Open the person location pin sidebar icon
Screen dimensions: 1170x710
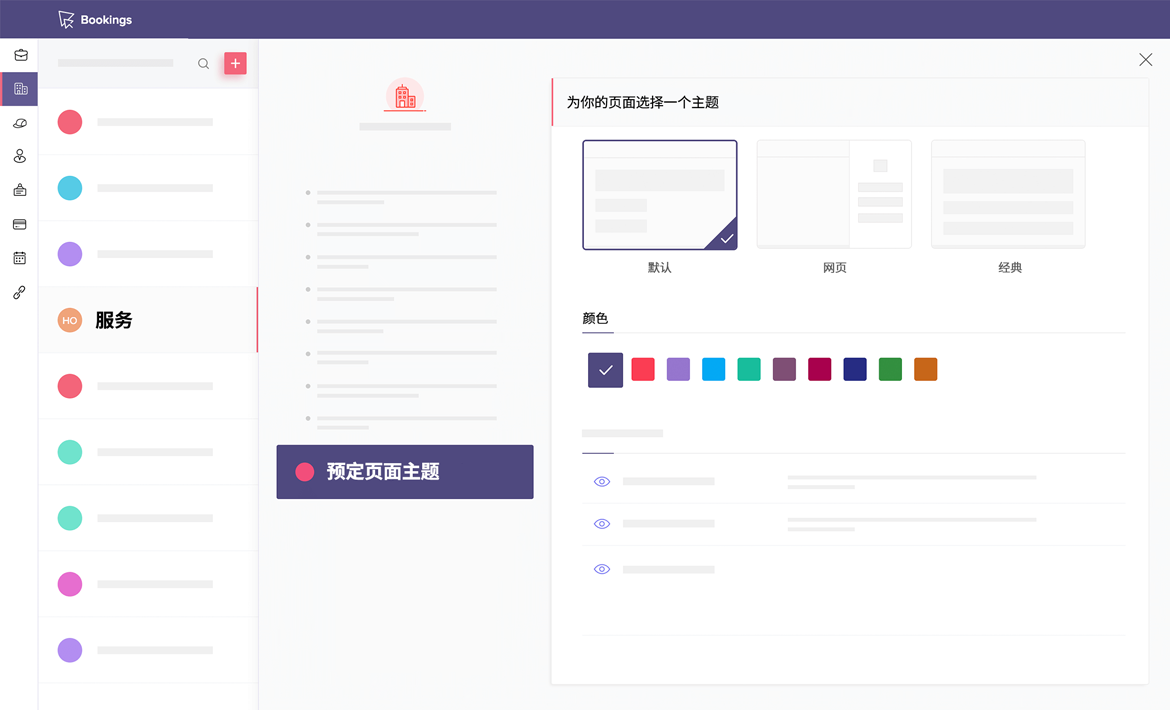[20, 156]
